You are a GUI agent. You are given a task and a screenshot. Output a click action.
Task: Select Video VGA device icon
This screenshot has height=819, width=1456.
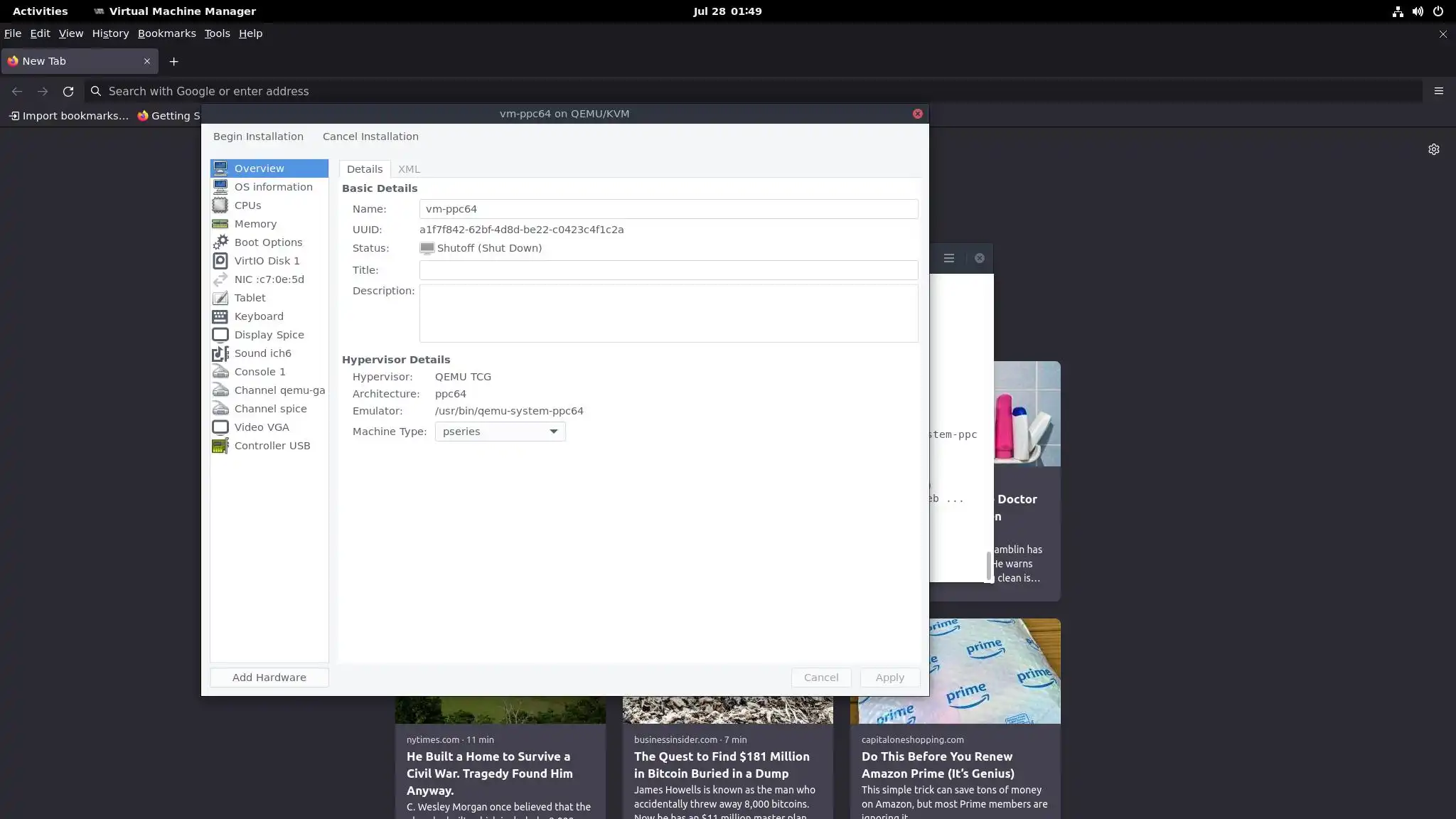pyautogui.click(x=220, y=427)
